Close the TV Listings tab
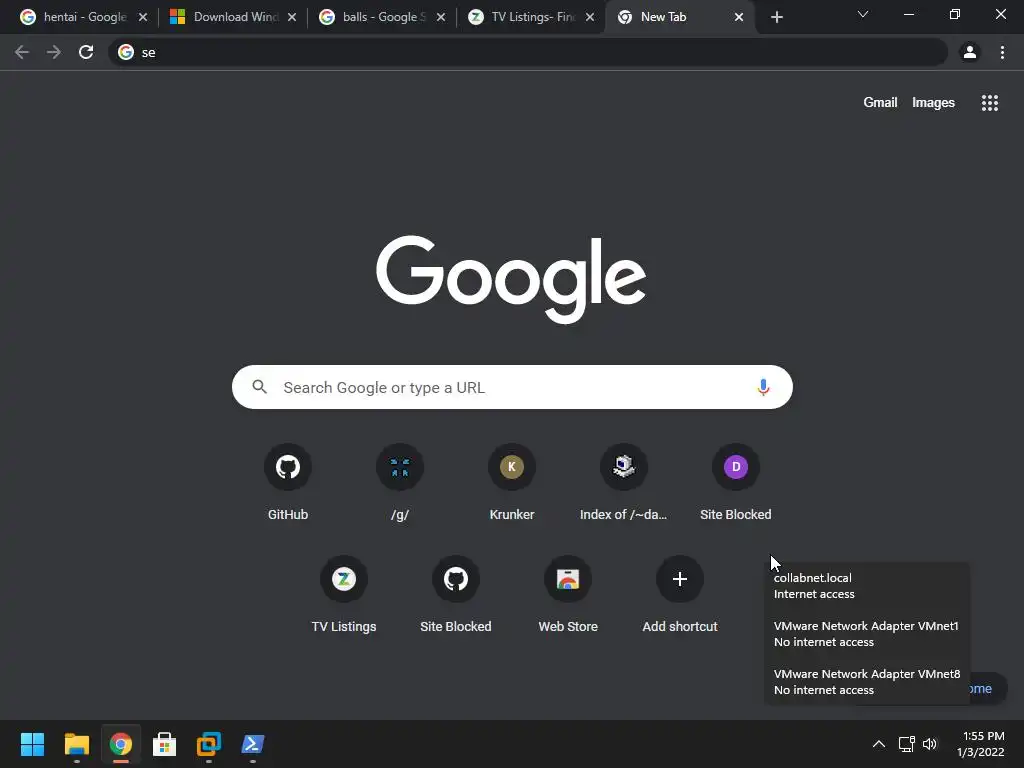 [590, 18]
